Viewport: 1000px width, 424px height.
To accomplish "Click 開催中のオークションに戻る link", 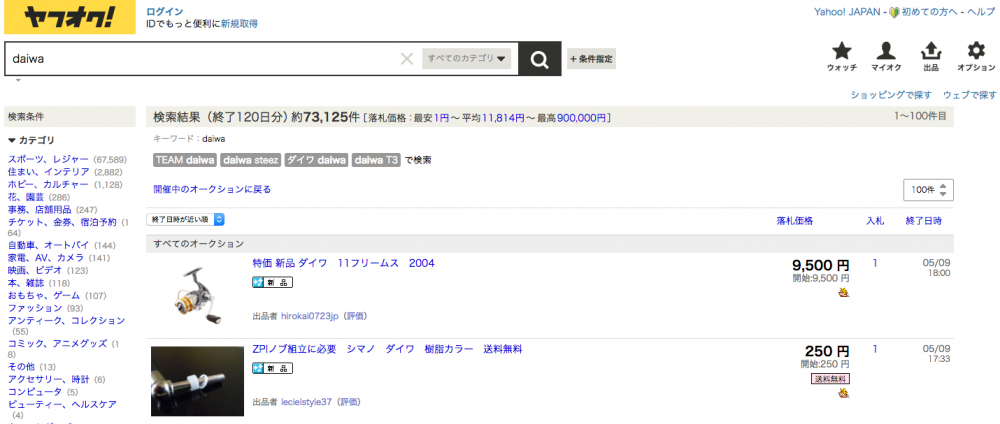I will tap(212, 189).
